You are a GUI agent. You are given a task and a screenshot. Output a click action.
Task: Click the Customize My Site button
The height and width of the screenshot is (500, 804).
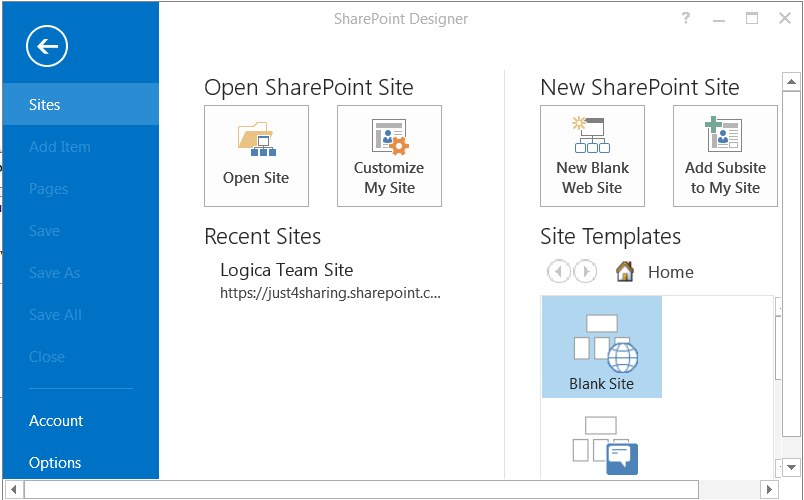coord(389,156)
